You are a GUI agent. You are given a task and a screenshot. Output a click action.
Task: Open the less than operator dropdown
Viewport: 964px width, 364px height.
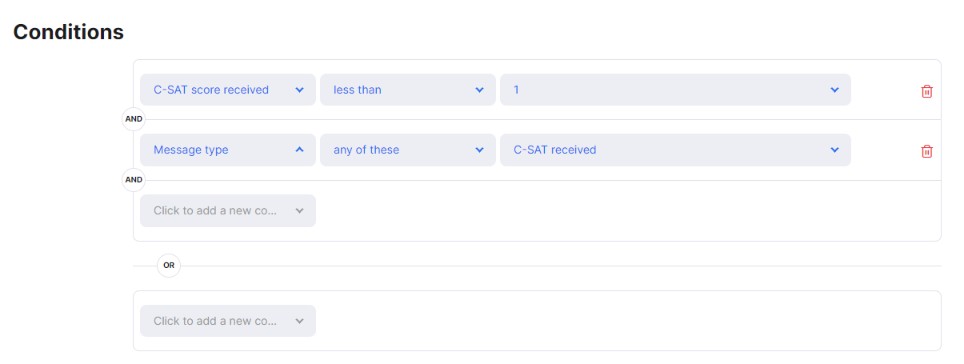[x=408, y=90]
